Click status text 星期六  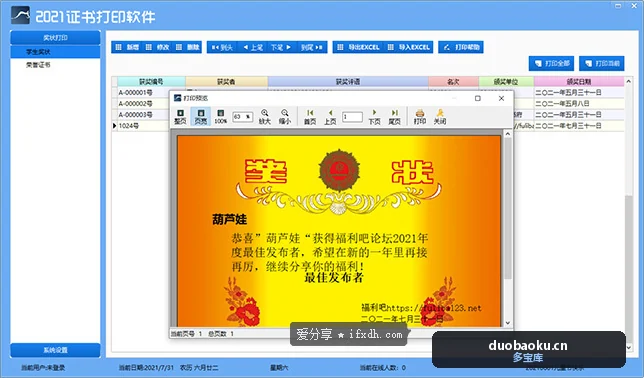coord(279,368)
